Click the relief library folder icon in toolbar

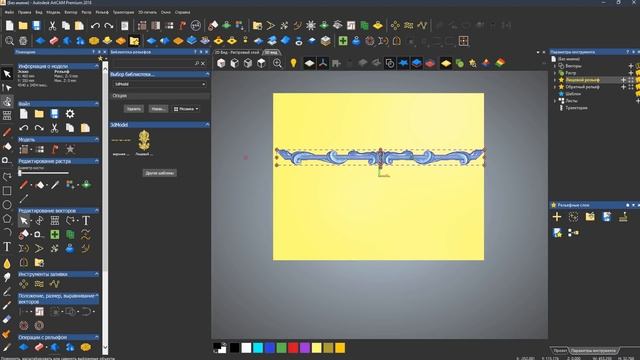pyautogui.click(x=134, y=41)
